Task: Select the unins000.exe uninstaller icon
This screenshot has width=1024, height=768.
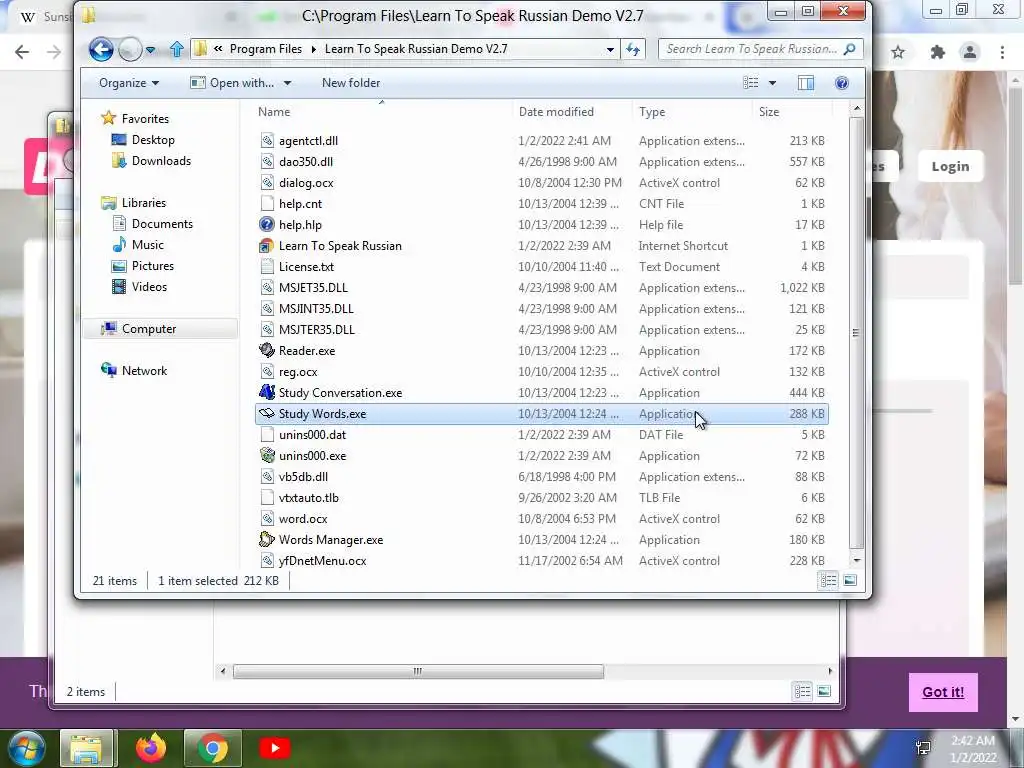Action: pyautogui.click(x=266, y=456)
